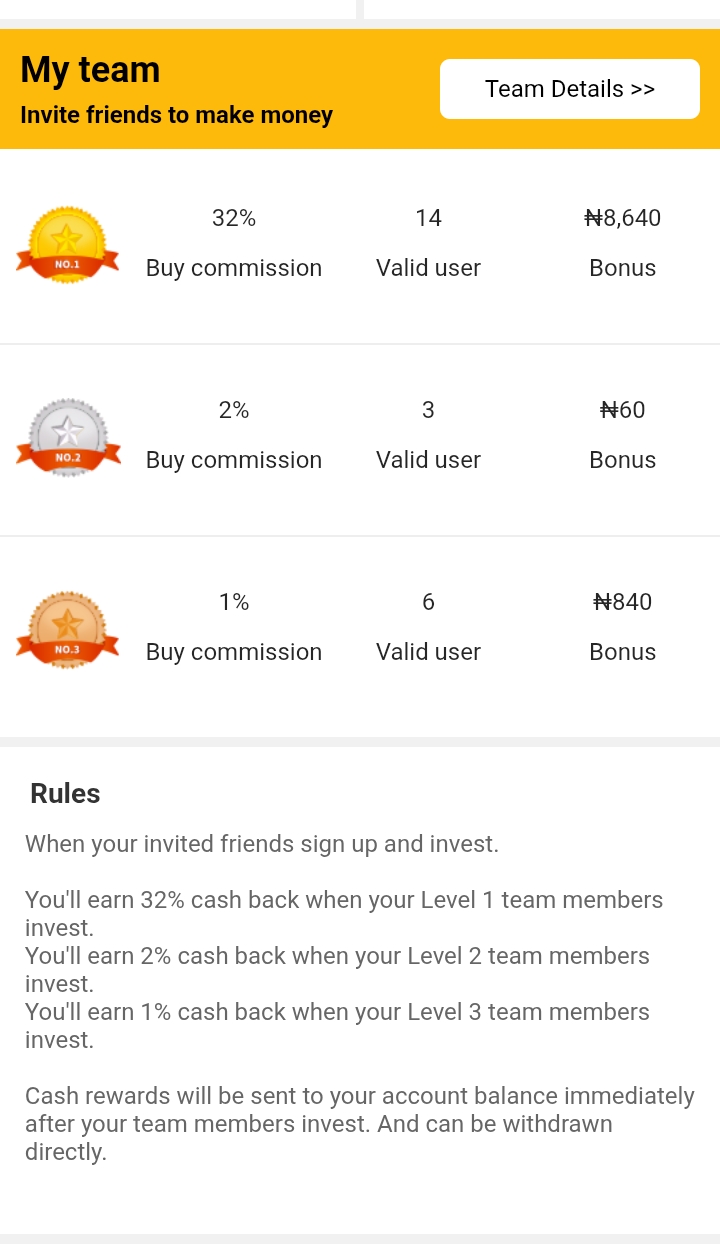Click the Rules heading
The image size is (720, 1244).
[x=65, y=793]
